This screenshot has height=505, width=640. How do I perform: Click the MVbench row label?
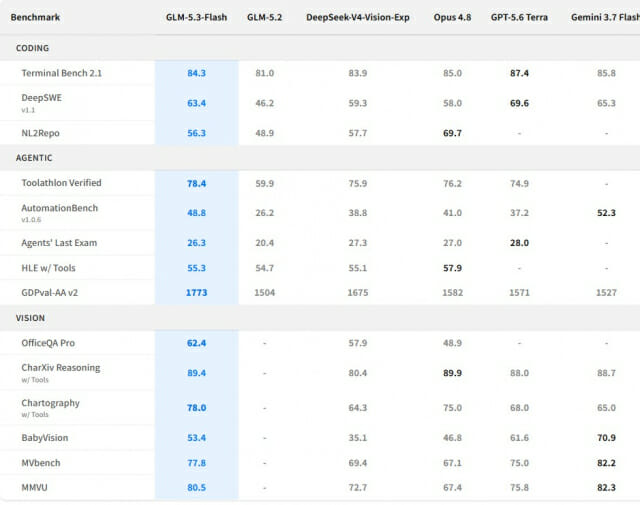[x=41, y=463]
